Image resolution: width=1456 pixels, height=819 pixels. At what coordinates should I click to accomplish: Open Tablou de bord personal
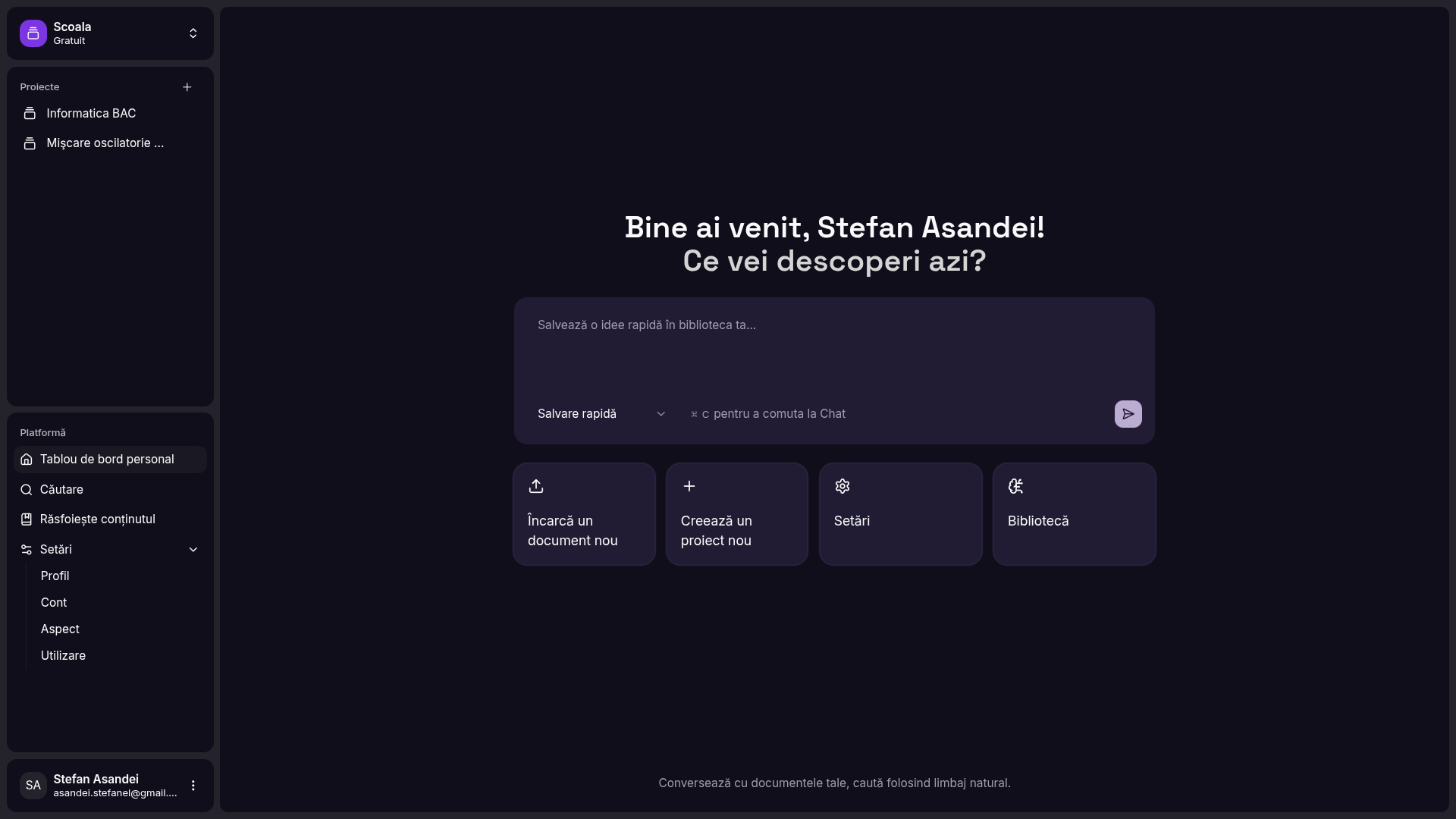pos(110,460)
